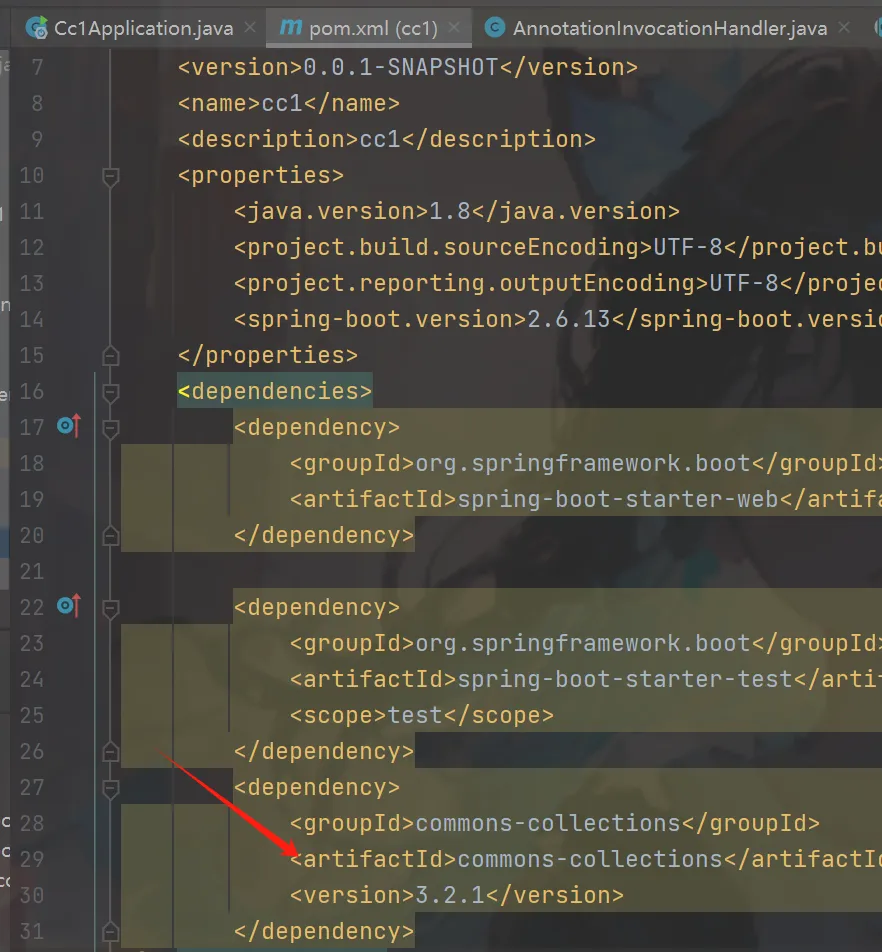Click the gutter override marker on line 22
This screenshot has width=882, height=952.
[69, 605]
